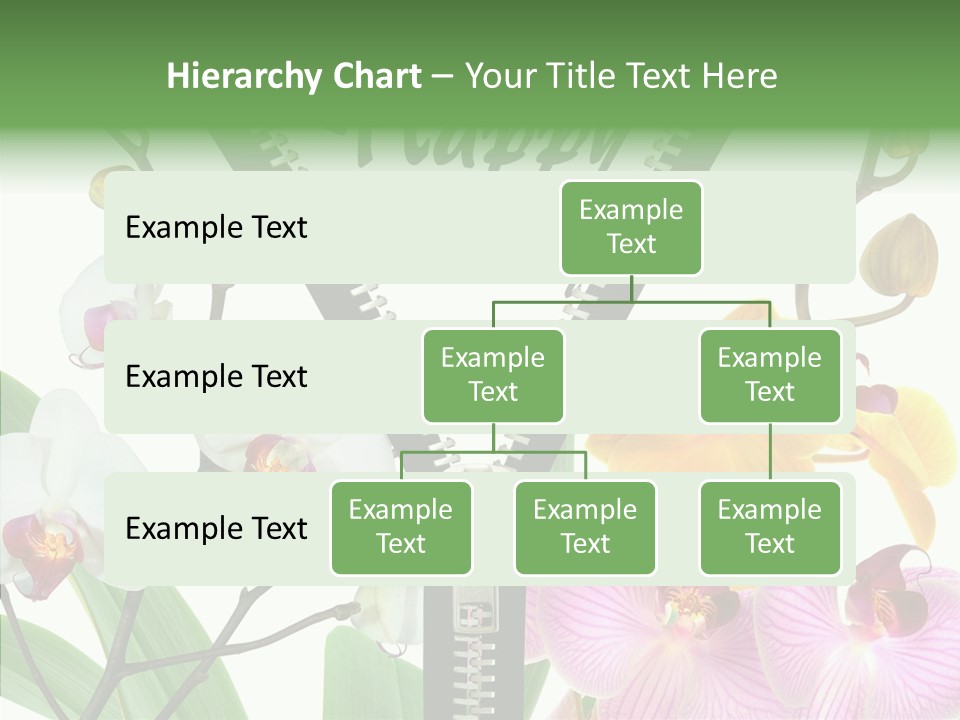This screenshot has height=720, width=960.
Task: Select connector line below the root node
Action: tap(631, 289)
